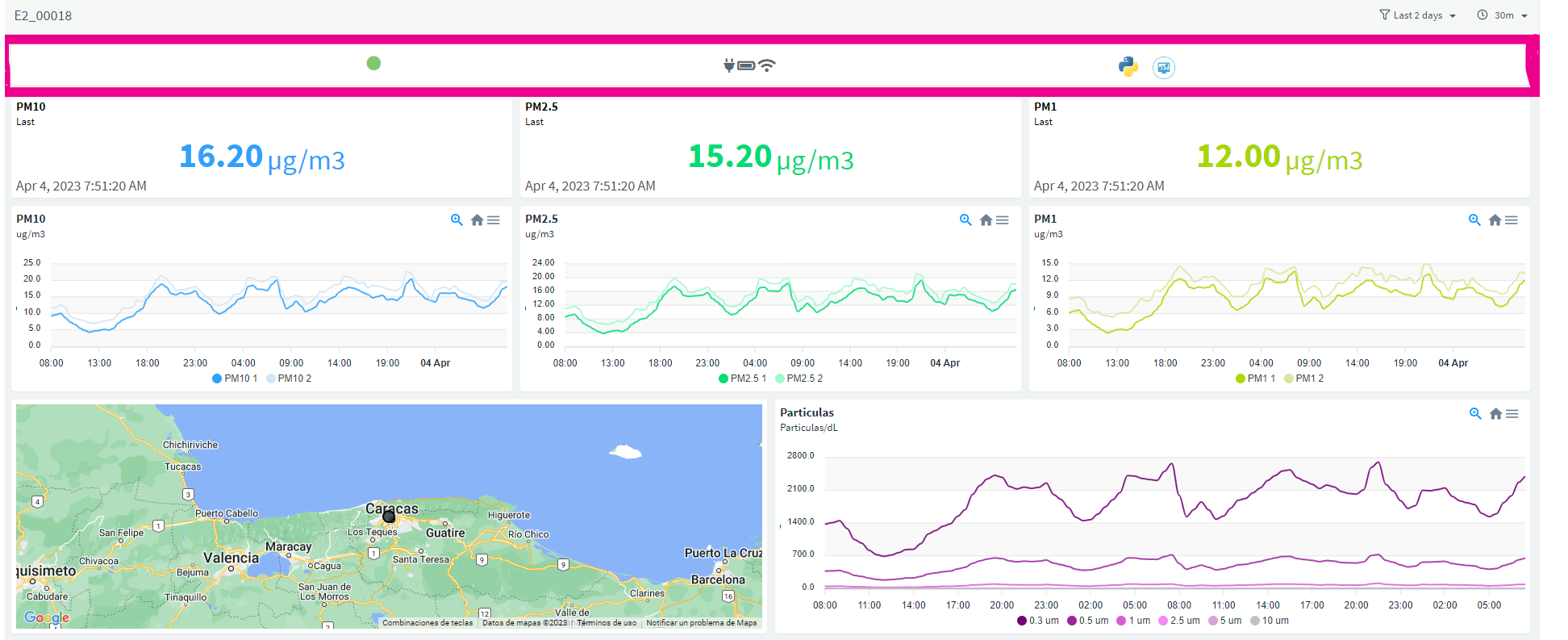Screen dimensions: 1568x640
Task: Open the PM2.5 chart hamburger menu
Action: click(1003, 220)
